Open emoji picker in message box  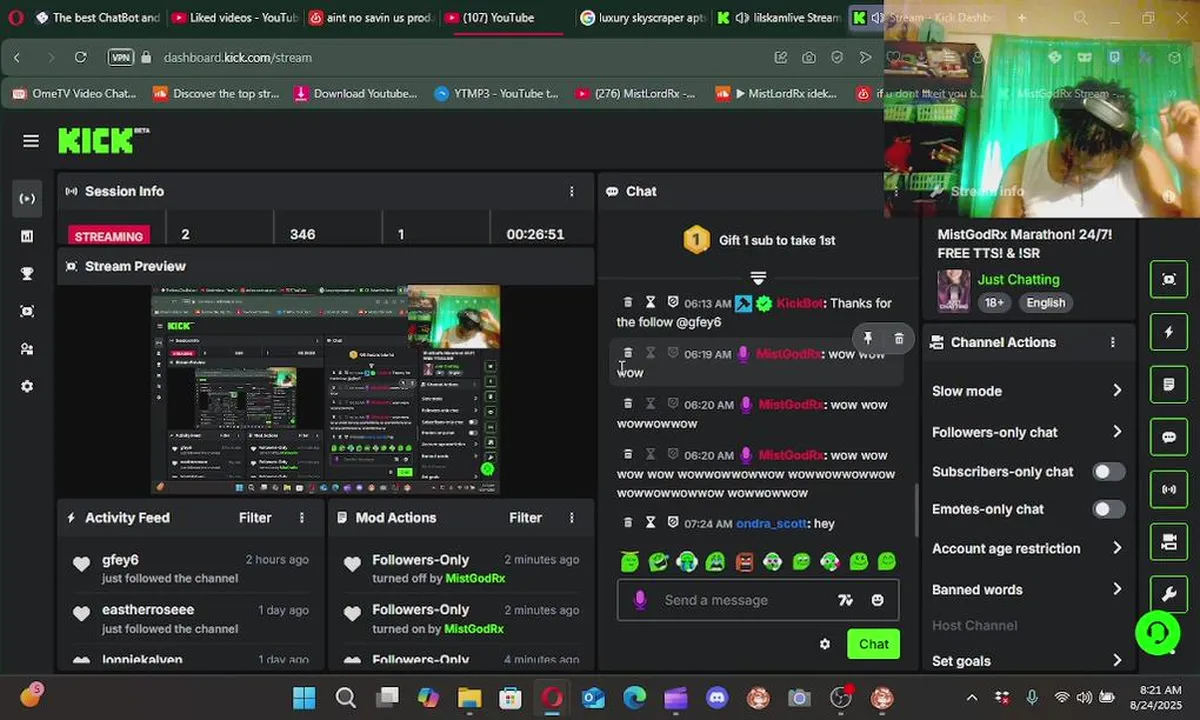coord(877,600)
